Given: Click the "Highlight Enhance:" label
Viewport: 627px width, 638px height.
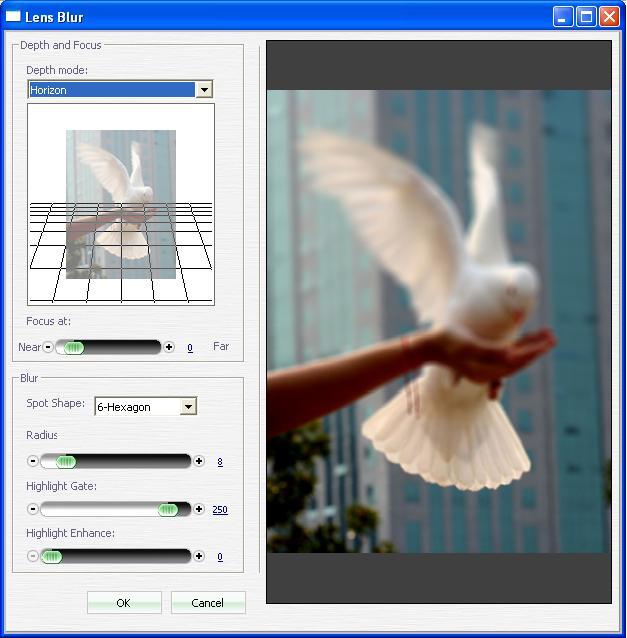Looking at the screenshot, I should [x=70, y=533].
